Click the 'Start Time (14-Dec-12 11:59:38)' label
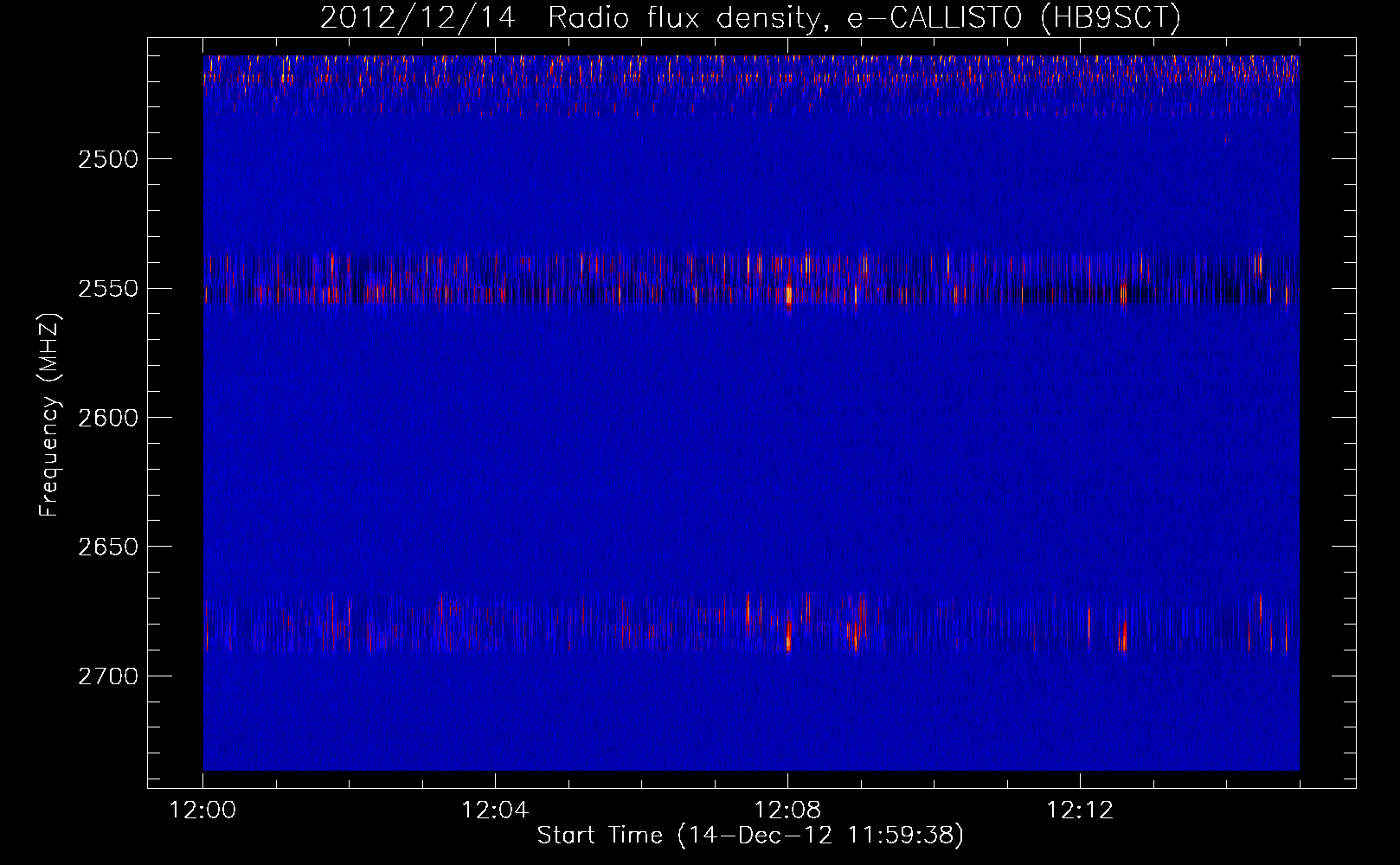 (x=750, y=836)
